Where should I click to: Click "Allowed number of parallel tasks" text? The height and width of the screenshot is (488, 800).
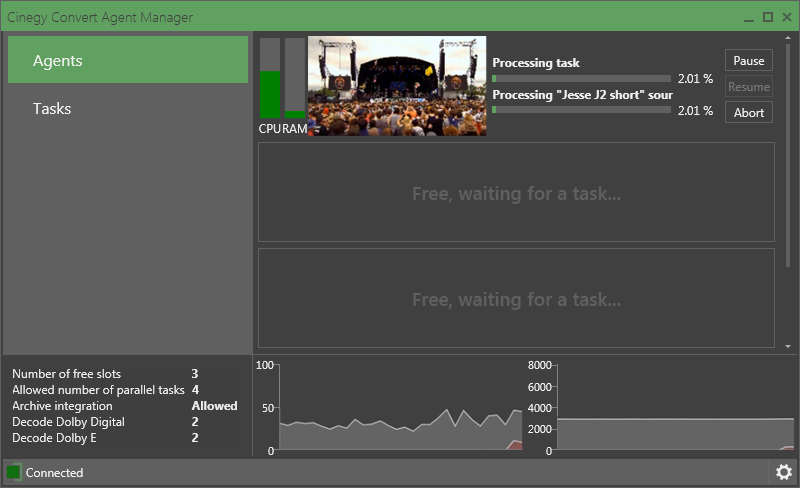[x=98, y=389]
